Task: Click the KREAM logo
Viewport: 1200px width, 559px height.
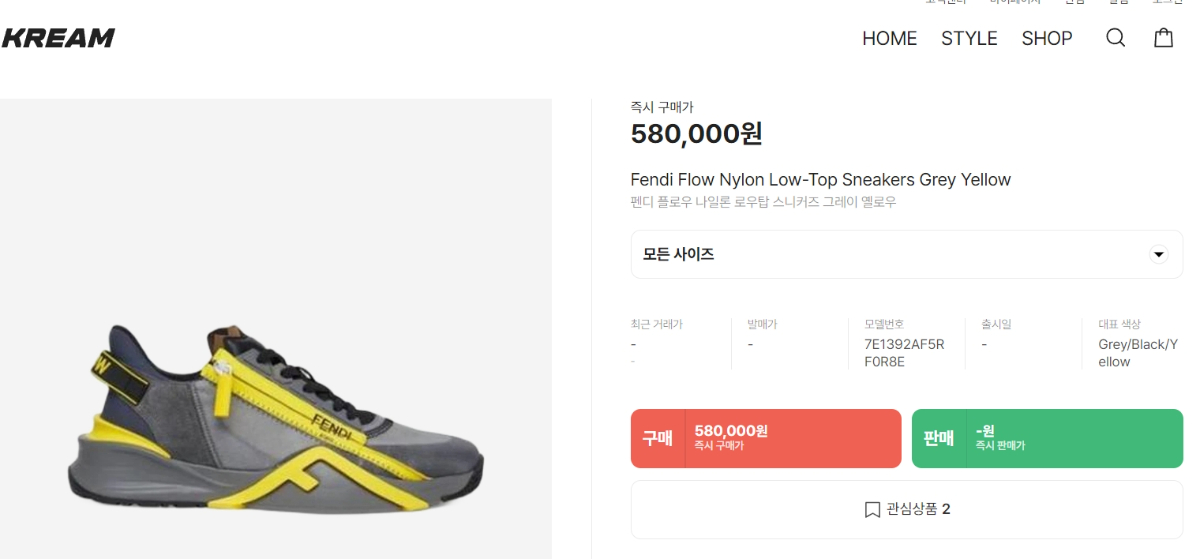Action: (58, 38)
